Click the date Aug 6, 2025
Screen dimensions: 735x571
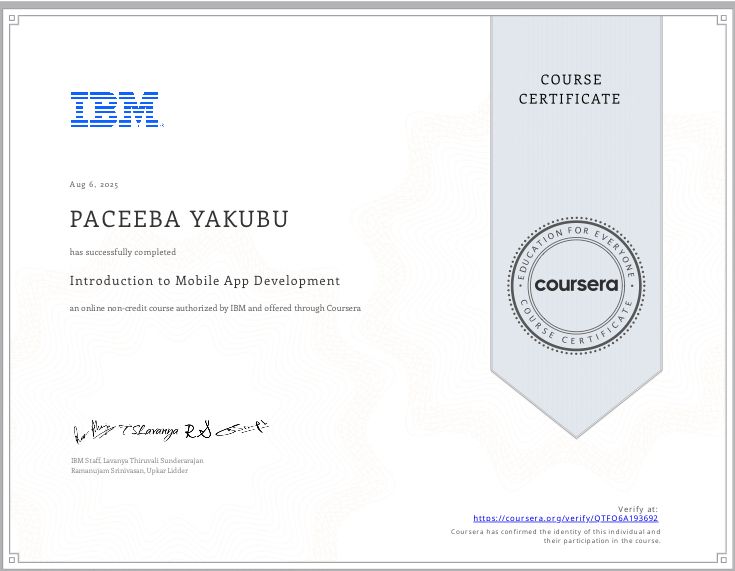click(94, 184)
